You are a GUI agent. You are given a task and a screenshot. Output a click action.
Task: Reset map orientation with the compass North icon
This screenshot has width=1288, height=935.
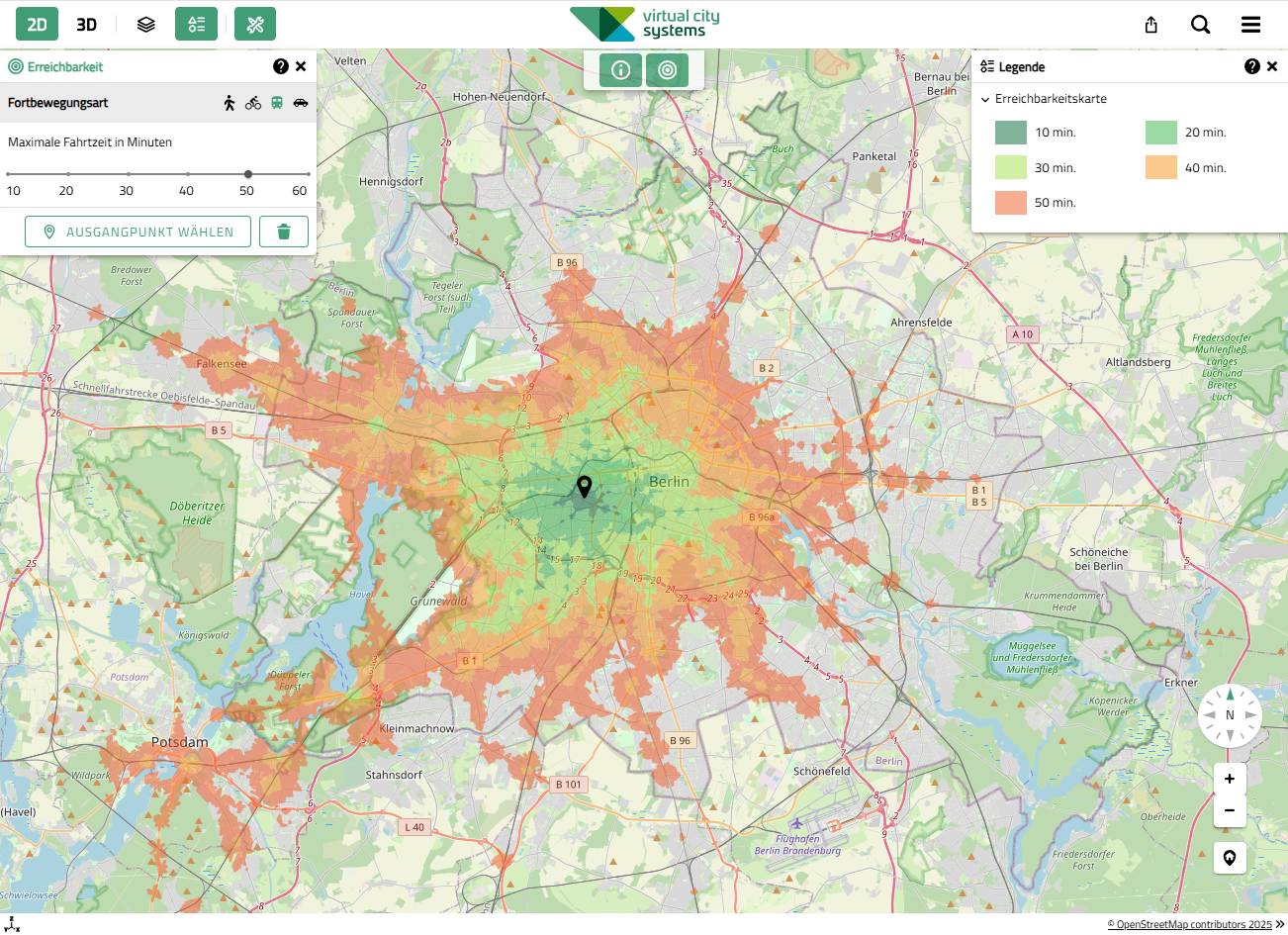[1230, 714]
